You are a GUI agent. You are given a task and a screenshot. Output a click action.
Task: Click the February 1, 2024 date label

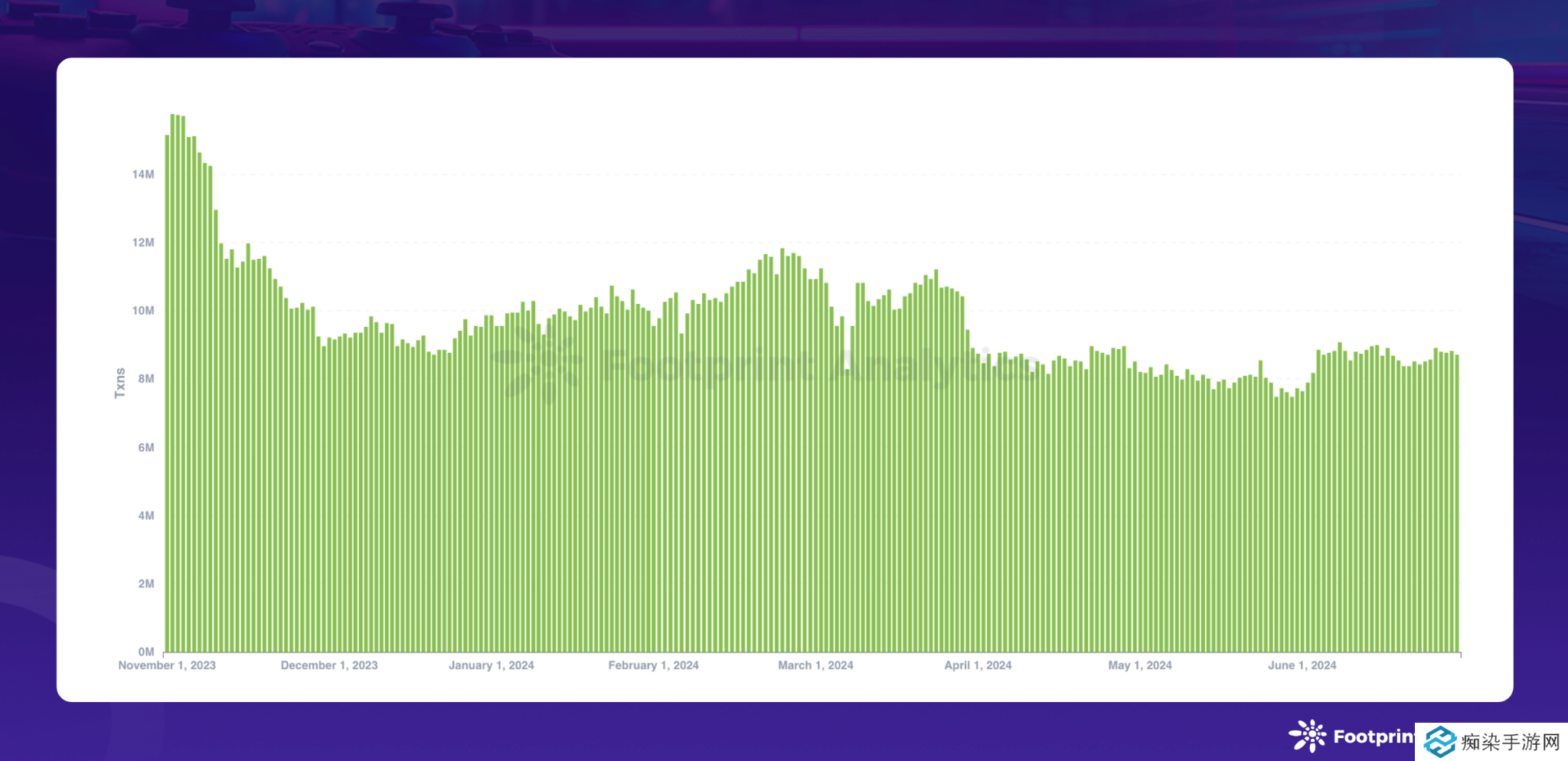tap(653, 665)
